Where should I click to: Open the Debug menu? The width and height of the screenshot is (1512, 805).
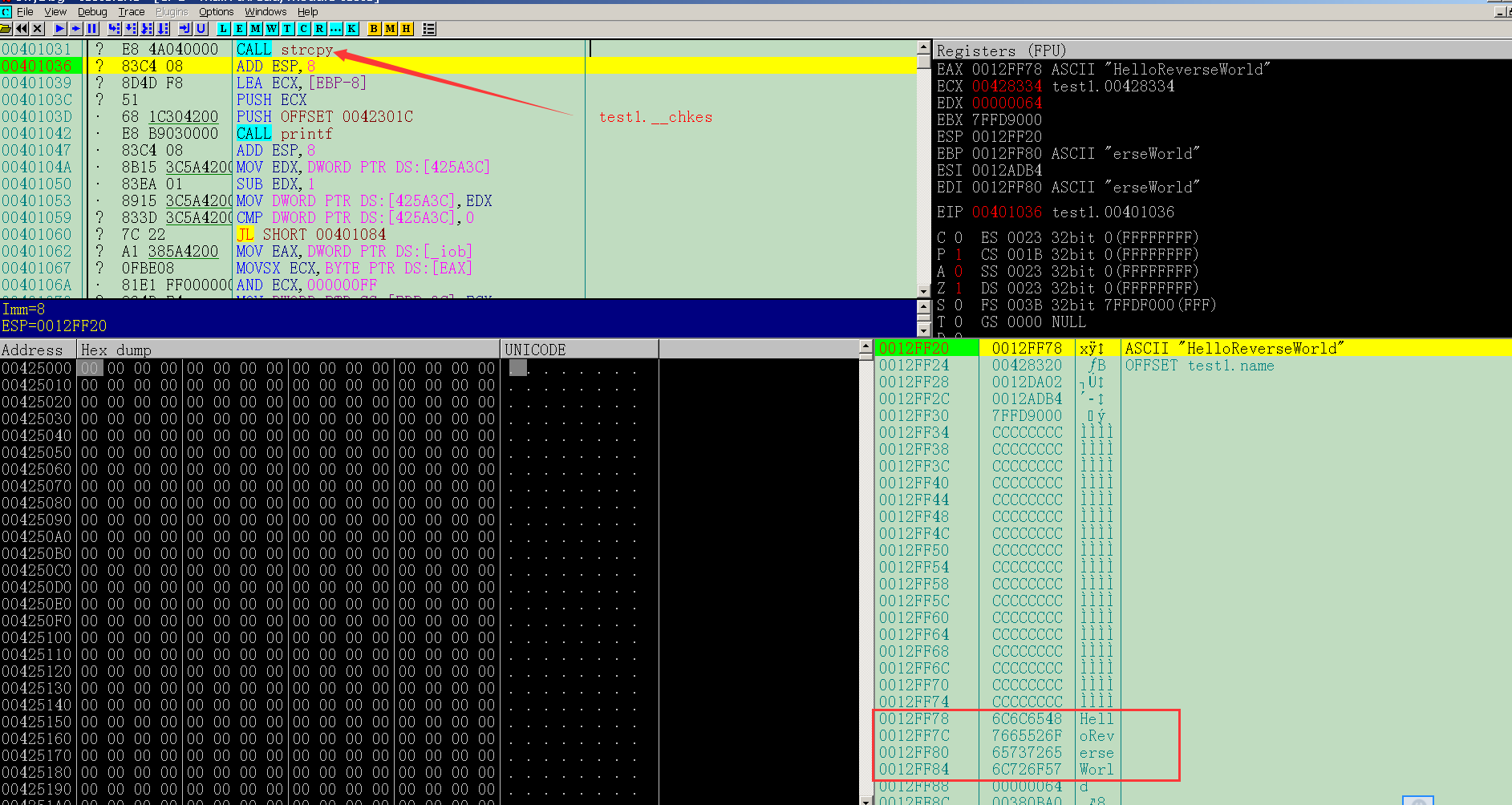click(92, 12)
